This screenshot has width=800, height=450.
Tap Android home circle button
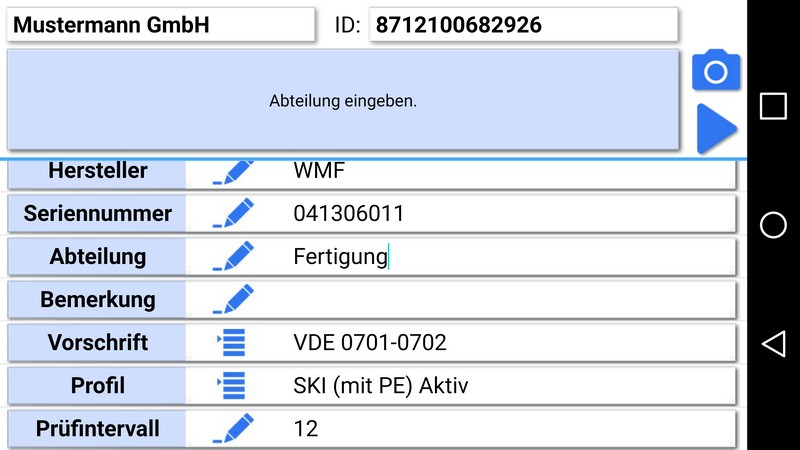tap(773, 225)
